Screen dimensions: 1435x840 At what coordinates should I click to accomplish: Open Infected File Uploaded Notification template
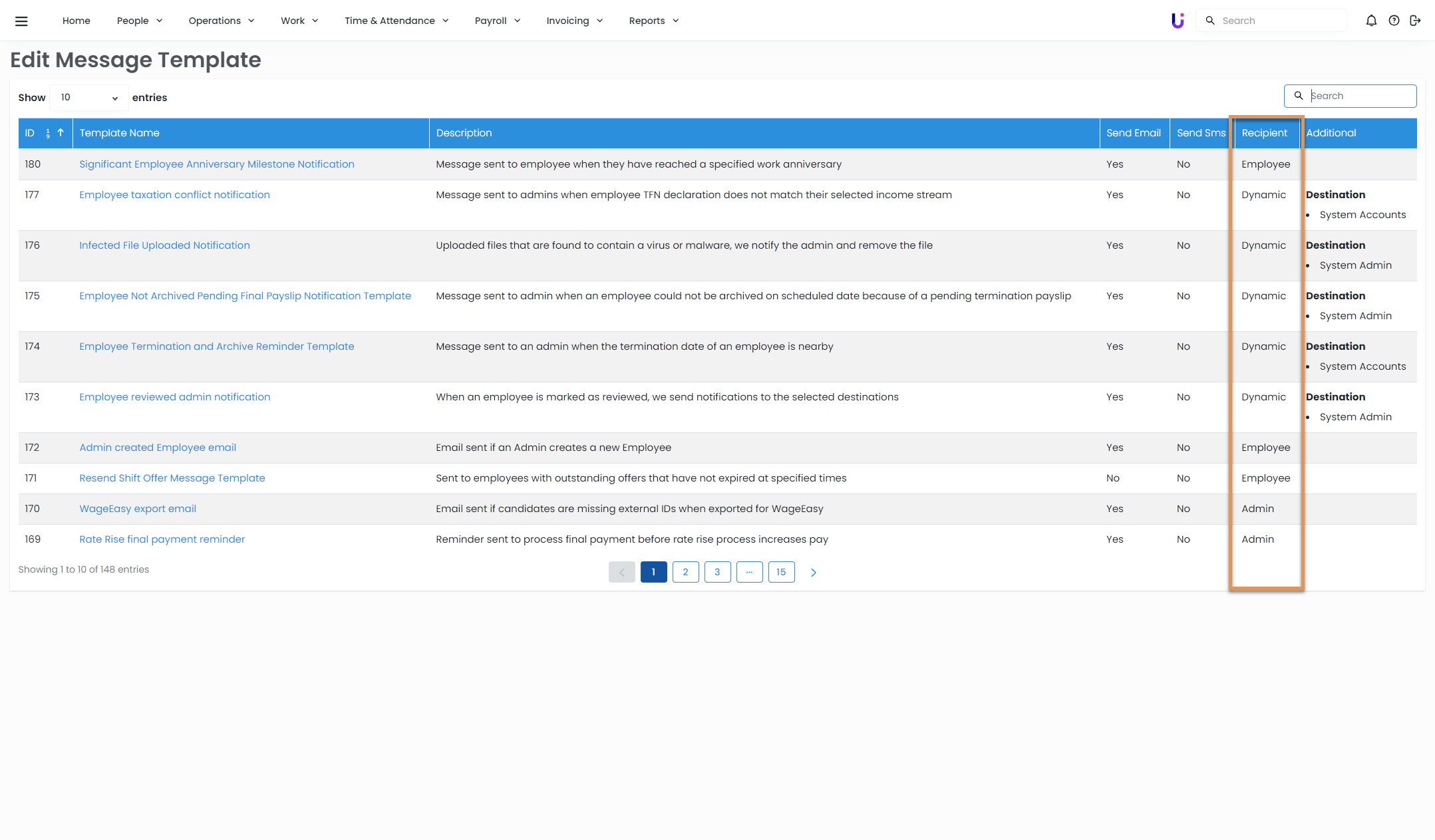point(164,245)
